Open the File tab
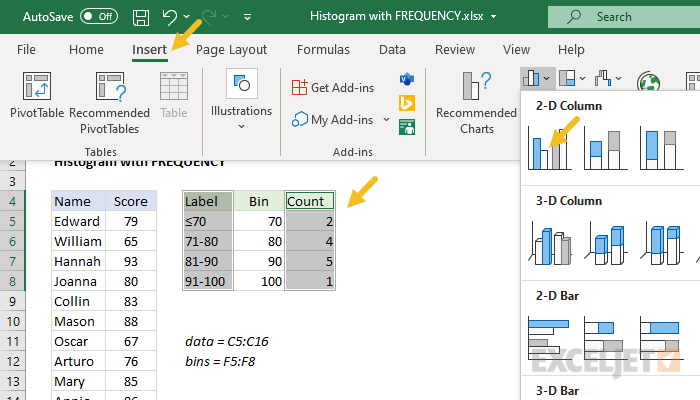700x400 pixels. point(26,50)
